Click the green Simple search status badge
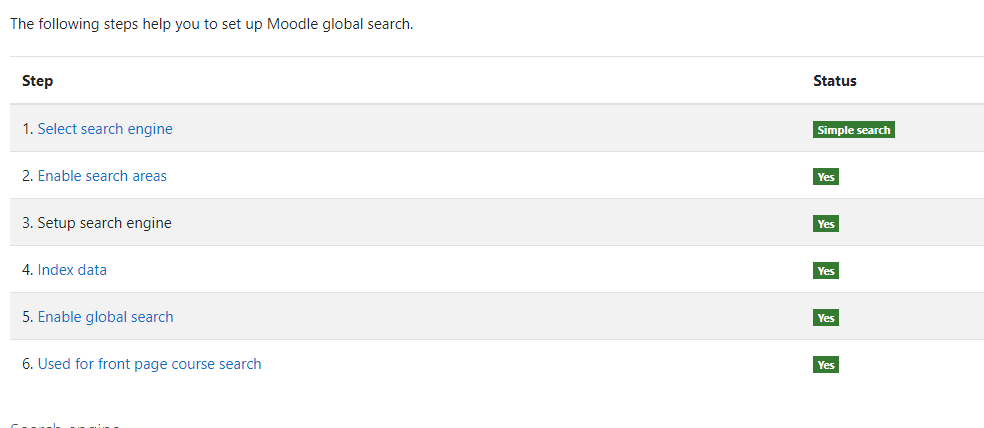The image size is (984, 428). [853, 130]
